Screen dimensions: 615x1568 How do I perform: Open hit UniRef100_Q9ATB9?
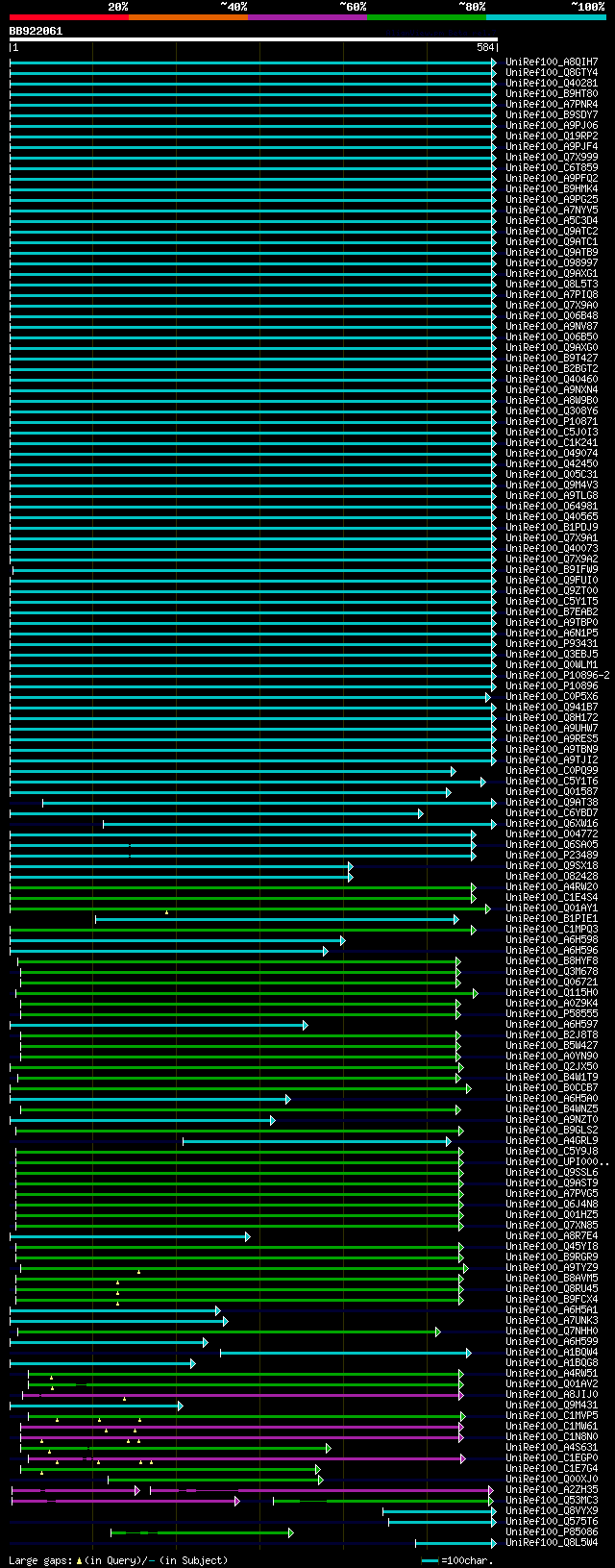(x=552, y=252)
